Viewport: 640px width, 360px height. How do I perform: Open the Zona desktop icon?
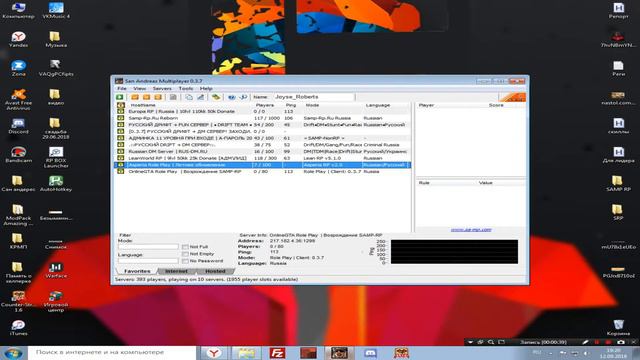point(18,68)
